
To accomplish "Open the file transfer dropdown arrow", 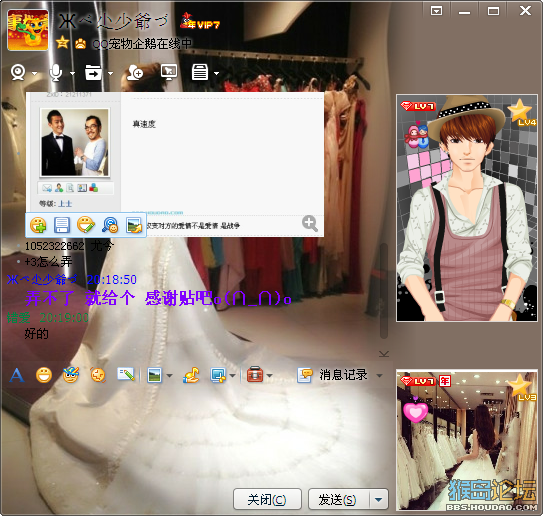I will coord(110,73).
